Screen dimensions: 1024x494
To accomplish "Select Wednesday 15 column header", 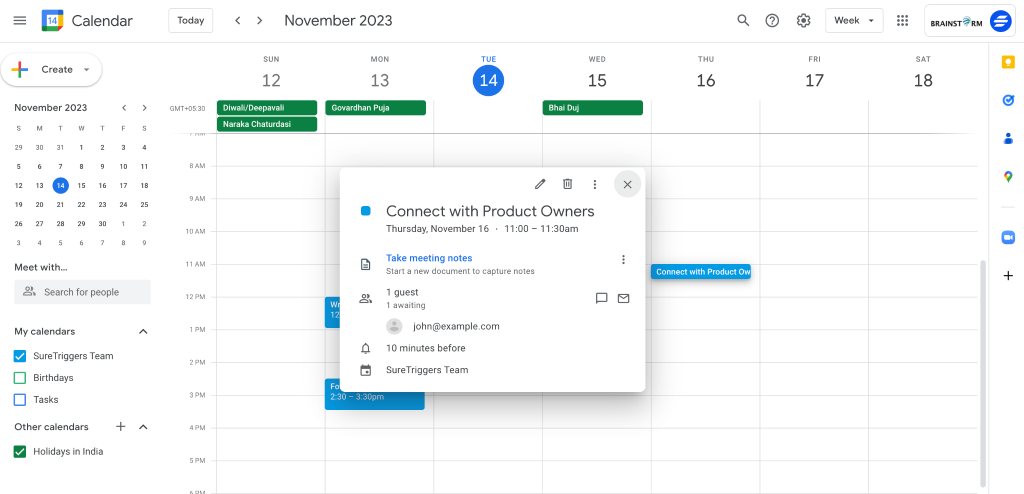I will coord(597,74).
